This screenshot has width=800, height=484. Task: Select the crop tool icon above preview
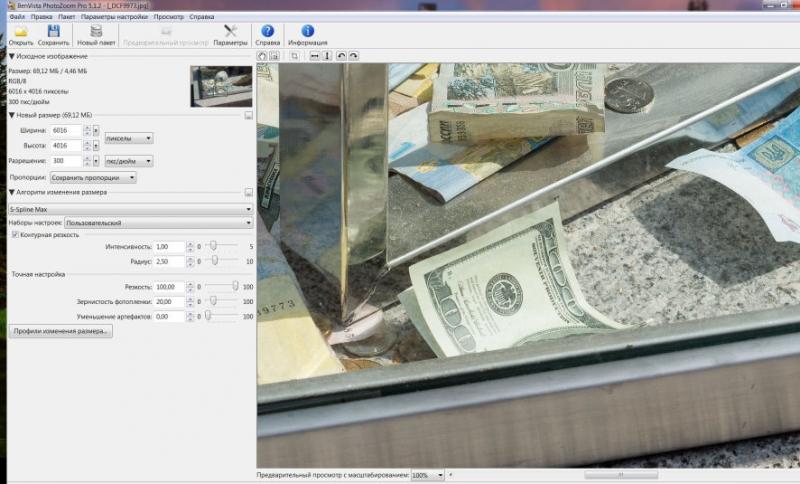click(x=294, y=56)
